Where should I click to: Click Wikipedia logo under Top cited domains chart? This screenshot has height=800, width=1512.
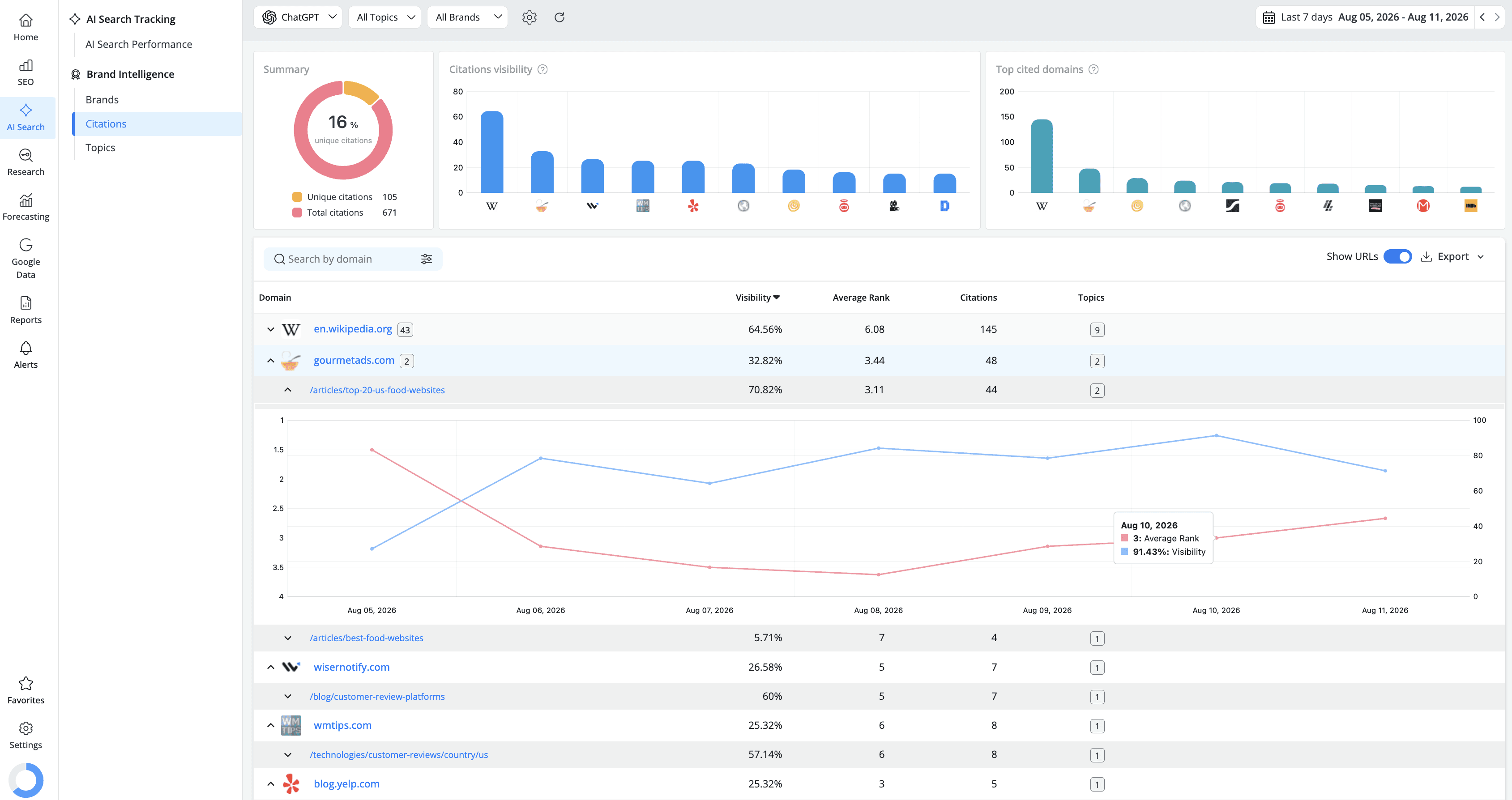[1042, 206]
